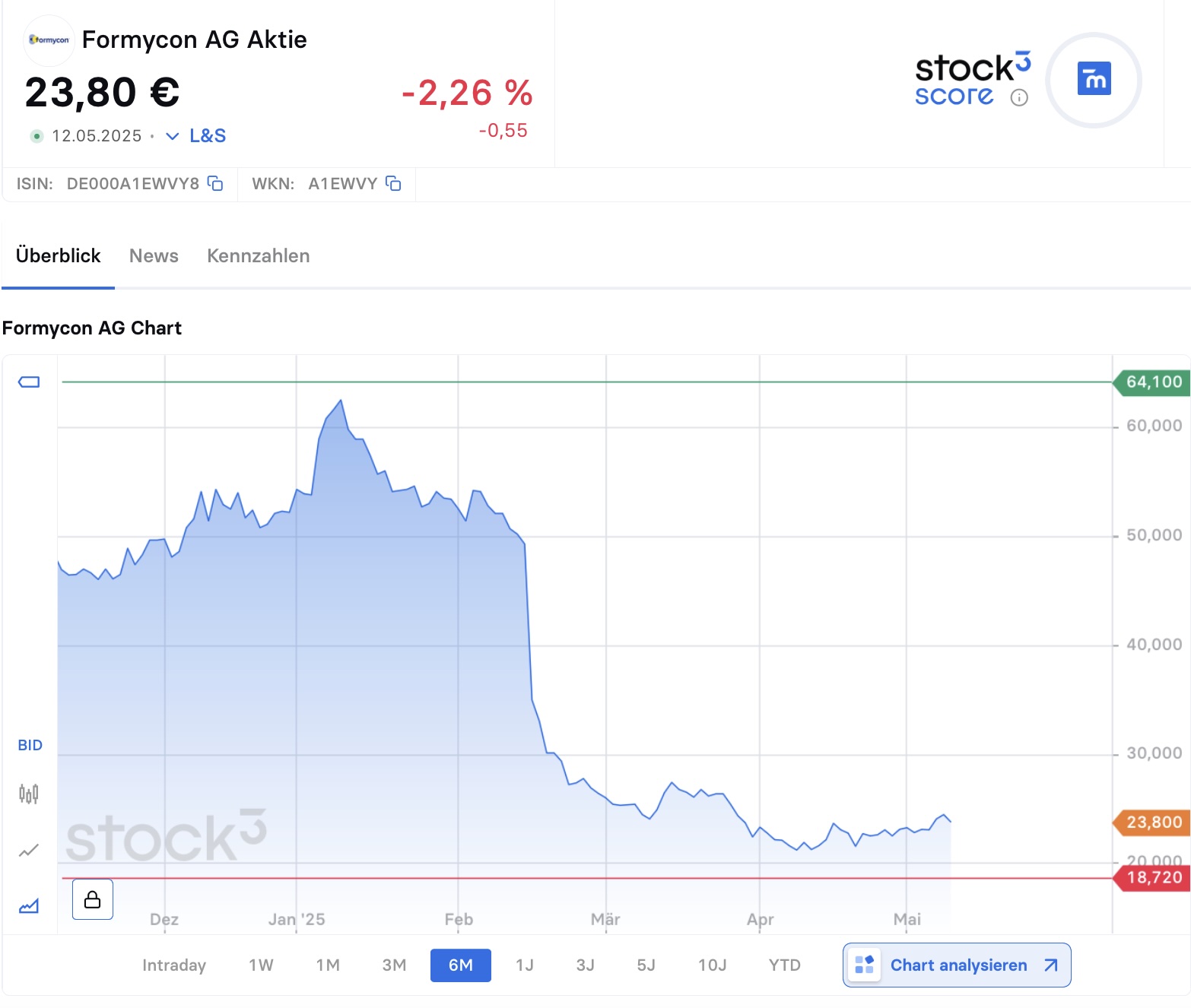Expand the L&S exchange dropdown
The width and height of the screenshot is (1191, 1008).
coord(196,136)
